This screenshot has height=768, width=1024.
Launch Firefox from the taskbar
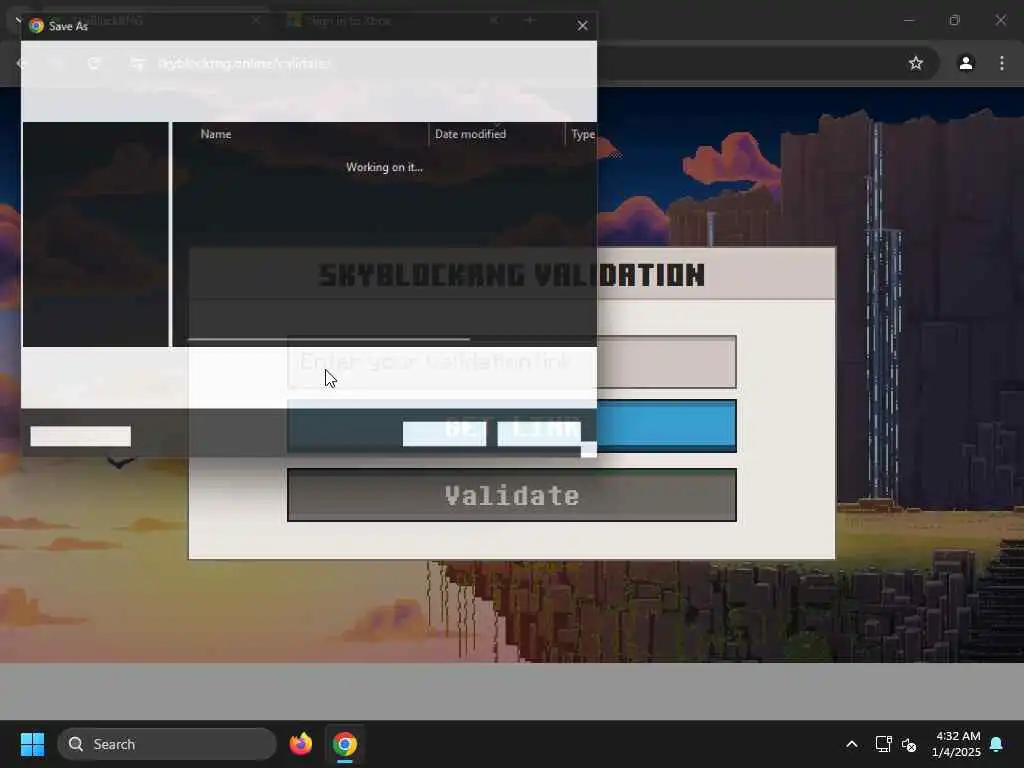(301, 744)
